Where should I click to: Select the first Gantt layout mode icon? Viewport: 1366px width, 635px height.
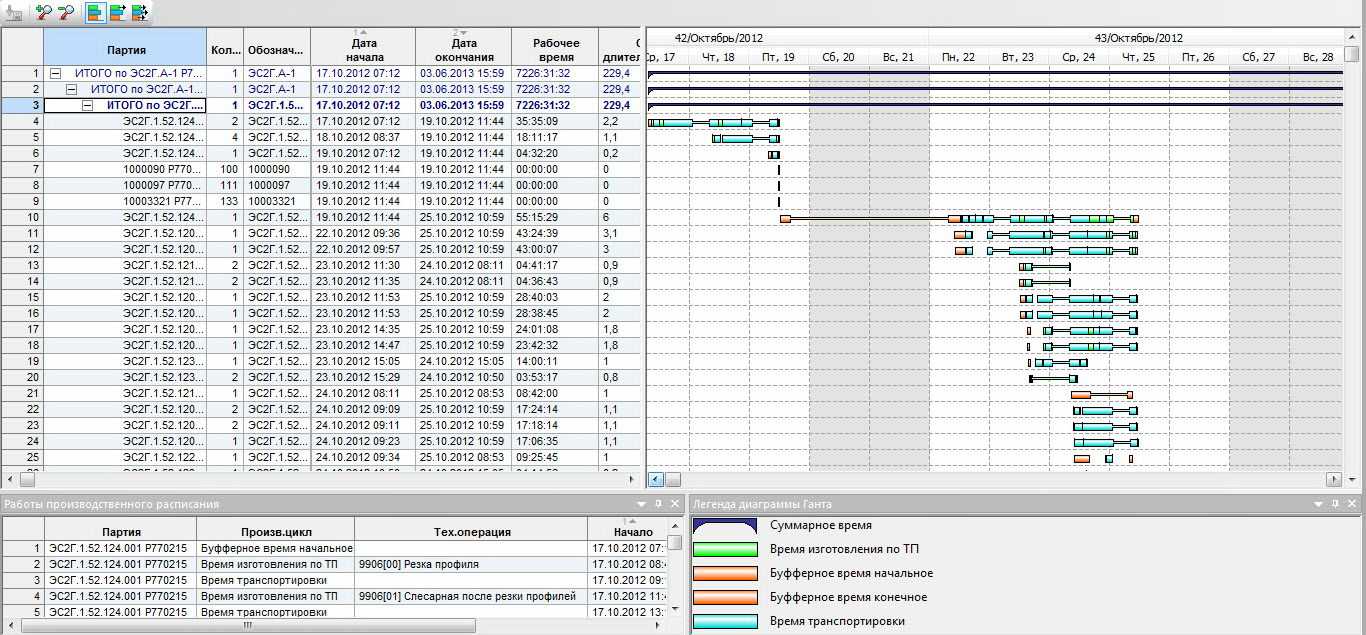[x=95, y=13]
